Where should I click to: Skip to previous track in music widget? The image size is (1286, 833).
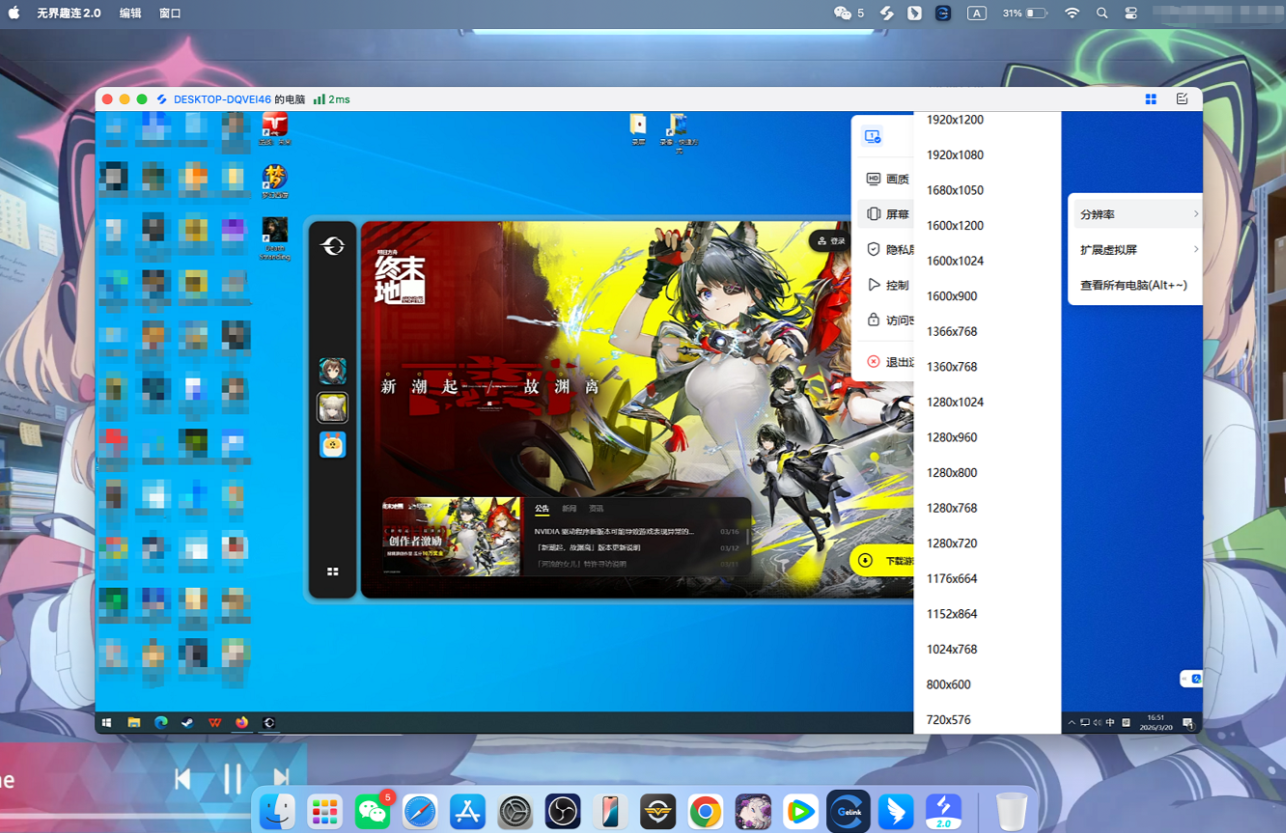[x=182, y=778]
